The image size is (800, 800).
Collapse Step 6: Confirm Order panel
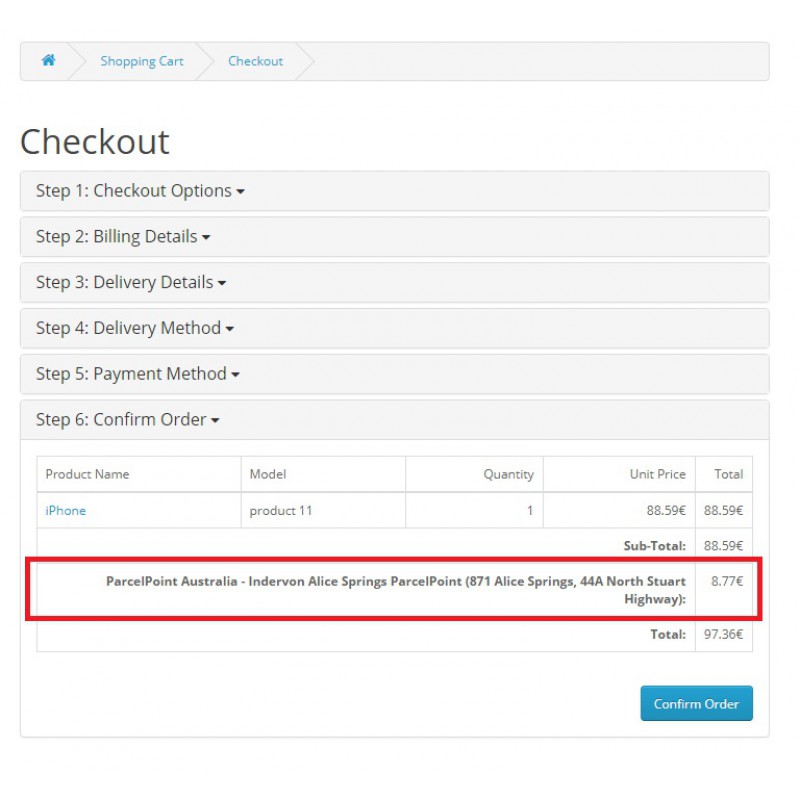(x=121, y=420)
